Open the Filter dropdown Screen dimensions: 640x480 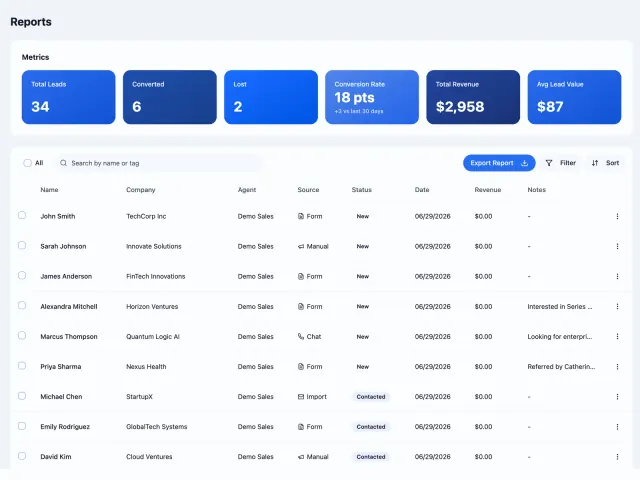[x=561, y=163]
